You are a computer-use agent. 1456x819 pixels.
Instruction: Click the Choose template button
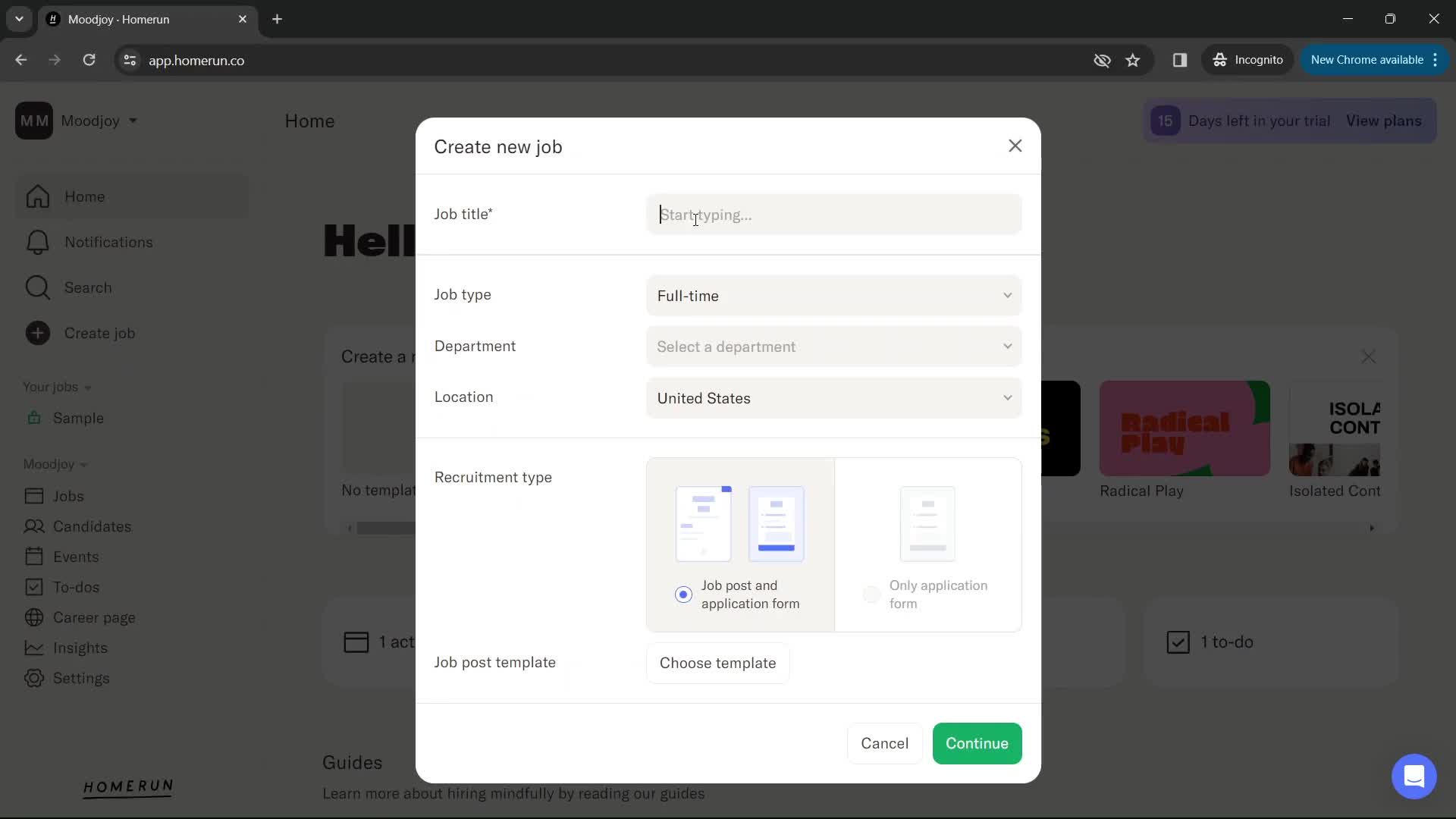[x=718, y=662]
